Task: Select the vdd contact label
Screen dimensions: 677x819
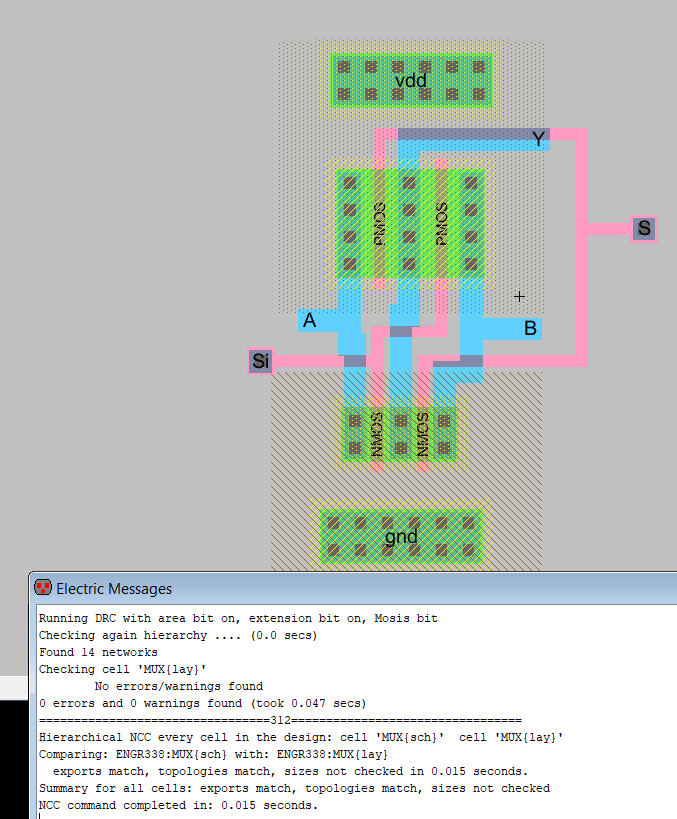Action: pos(411,80)
